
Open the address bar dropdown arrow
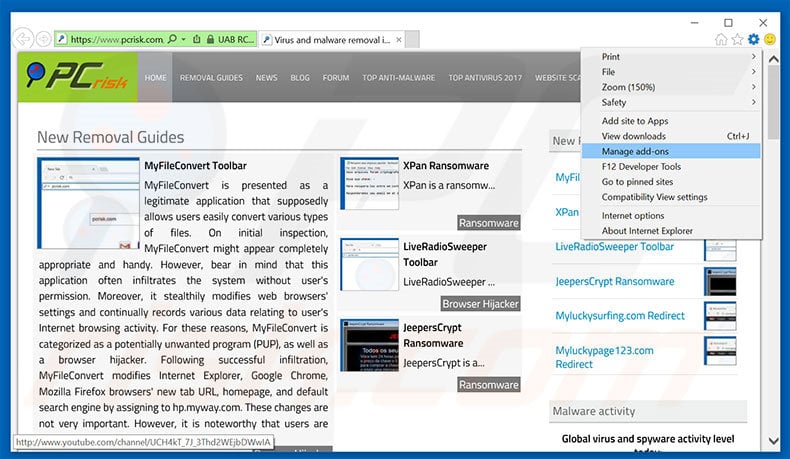tap(183, 39)
